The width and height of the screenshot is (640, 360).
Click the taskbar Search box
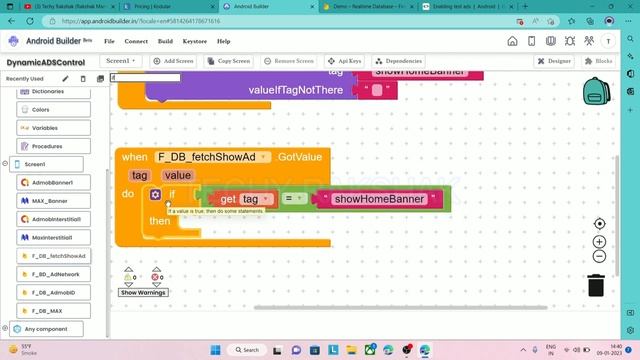point(247,350)
